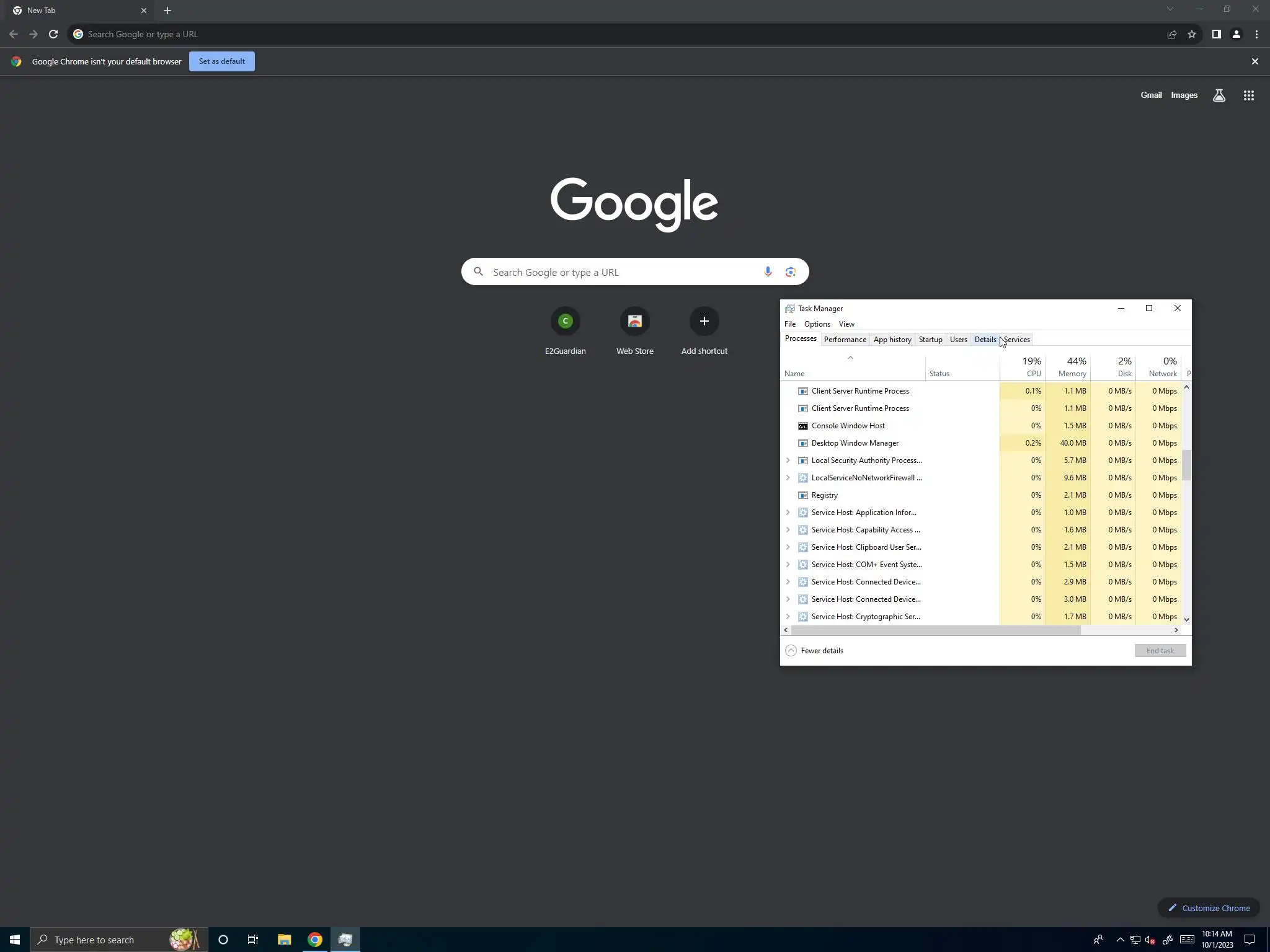Open the Google apps grid icon

coord(1248,95)
